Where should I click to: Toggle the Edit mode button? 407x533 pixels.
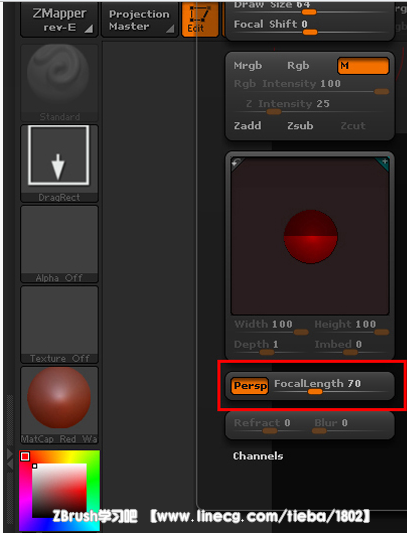pyautogui.click(x=200, y=19)
